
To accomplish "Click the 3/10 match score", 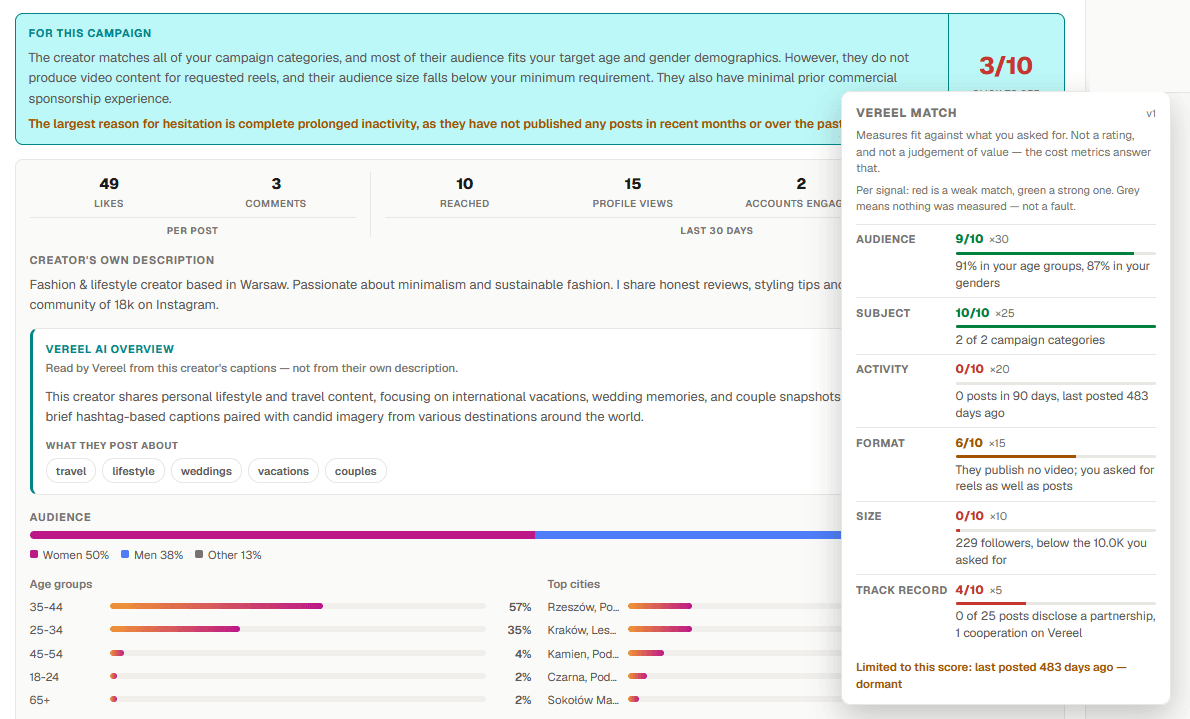I will [x=1006, y=65].
